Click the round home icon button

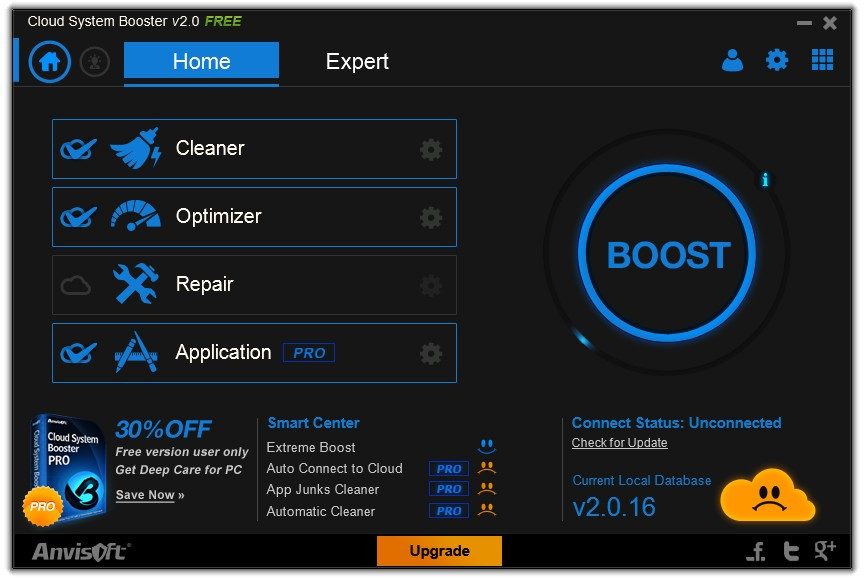coord(50,61)
